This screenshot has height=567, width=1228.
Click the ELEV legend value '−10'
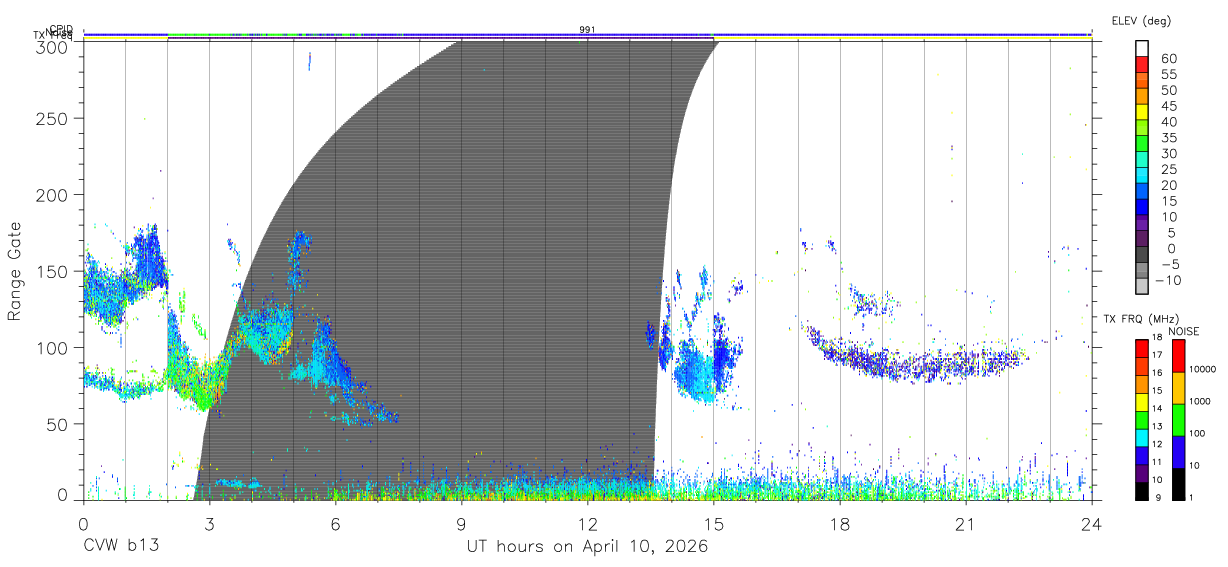1169,279
